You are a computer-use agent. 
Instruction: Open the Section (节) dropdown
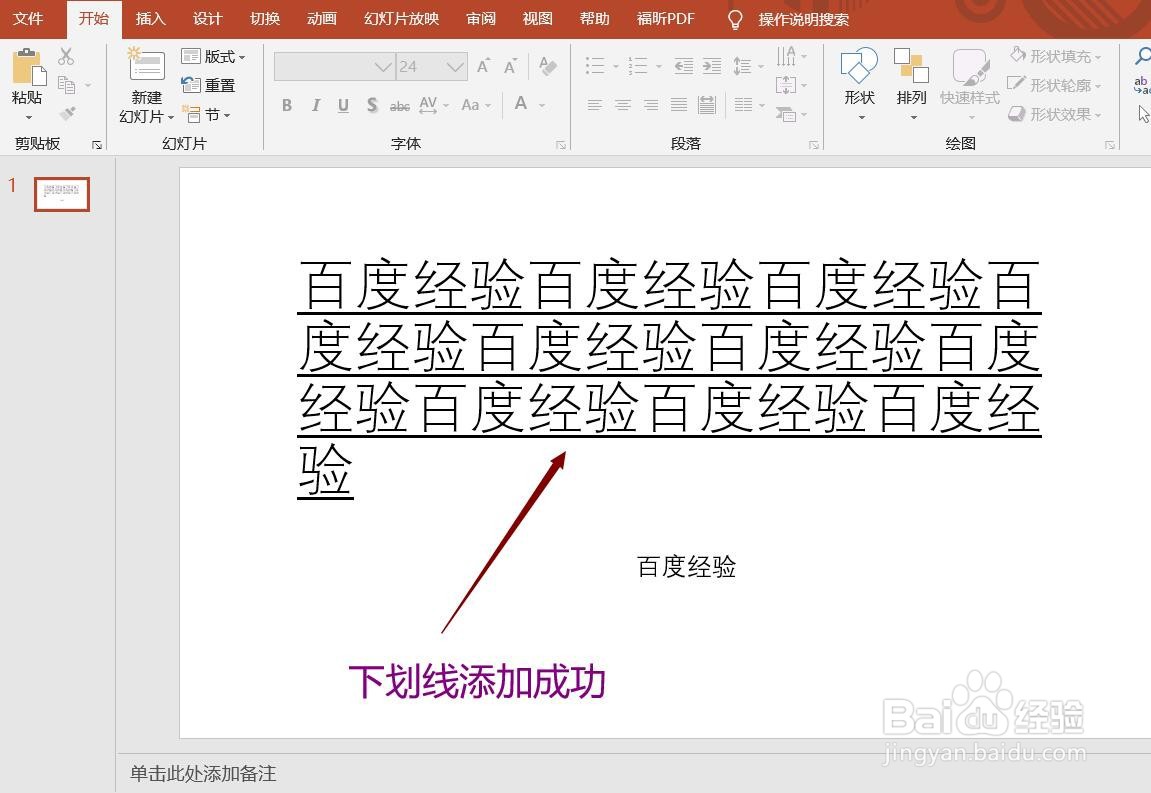[207, 115]
